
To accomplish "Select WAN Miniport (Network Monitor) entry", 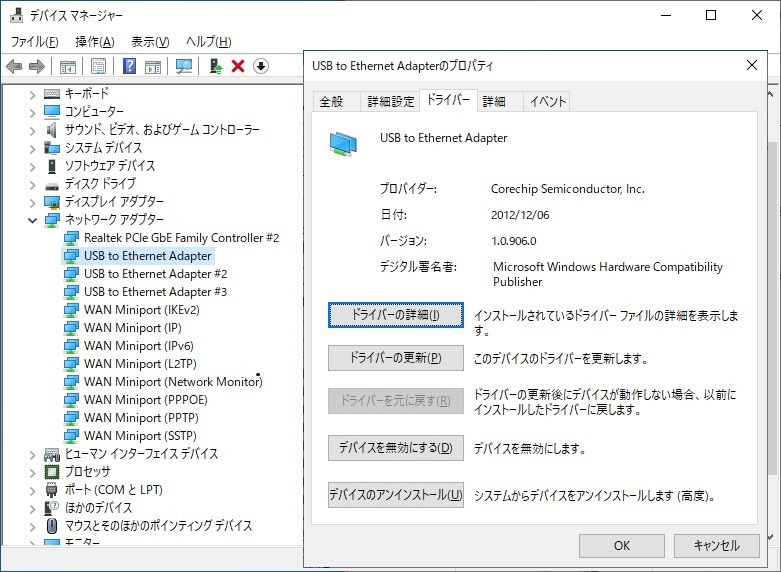I will (173, 382).
